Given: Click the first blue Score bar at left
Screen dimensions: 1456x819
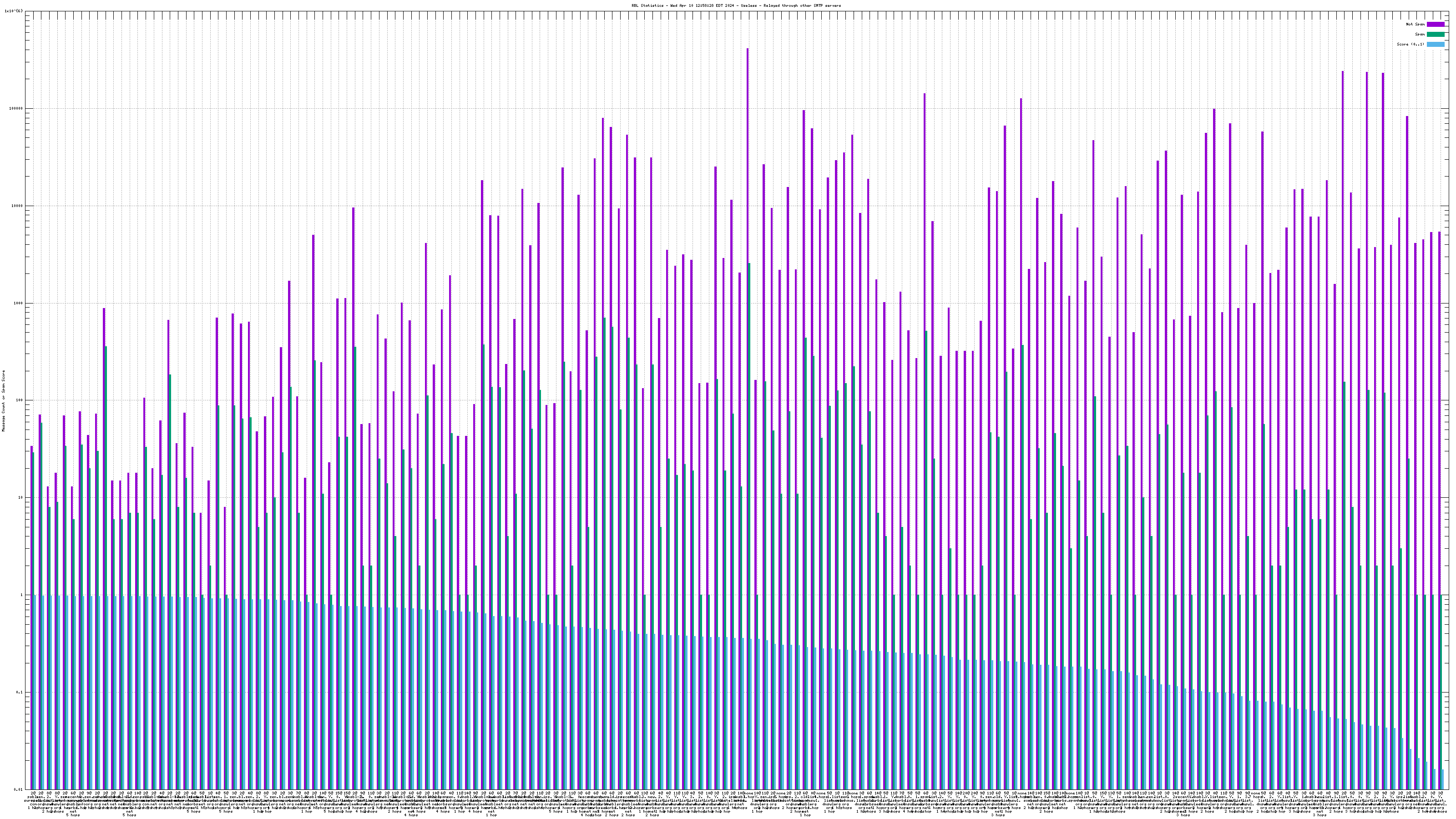Looking at the screenshot, I should (x=35, y=690).
